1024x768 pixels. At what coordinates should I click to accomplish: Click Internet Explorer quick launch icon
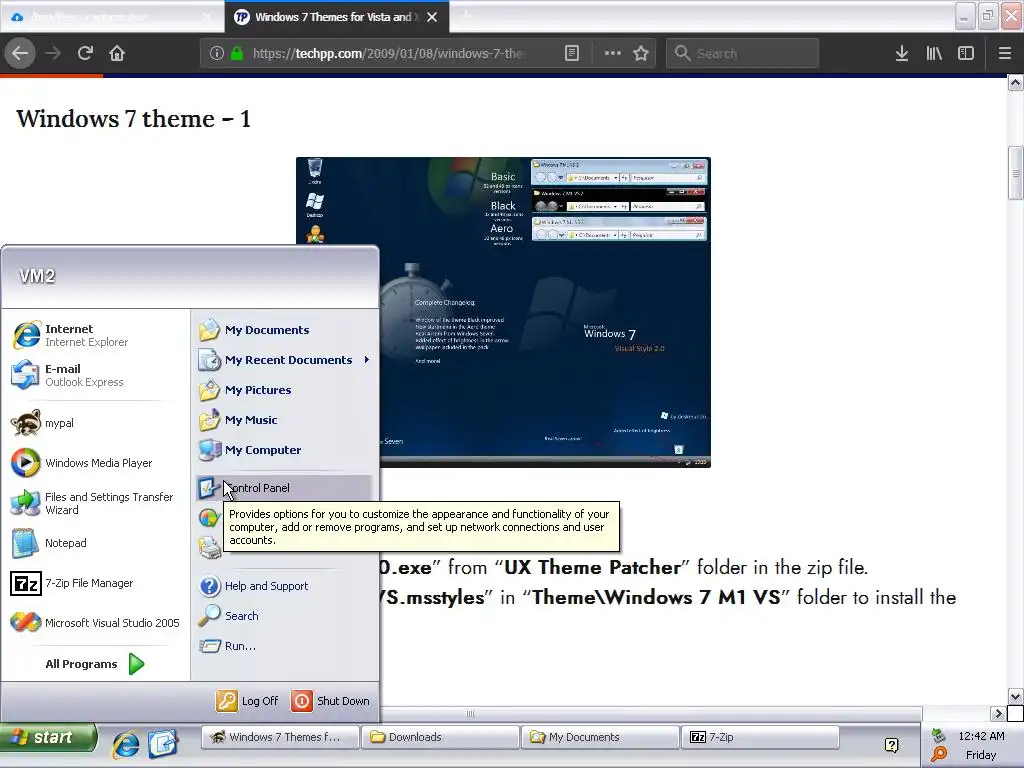[x=125, y=743]
